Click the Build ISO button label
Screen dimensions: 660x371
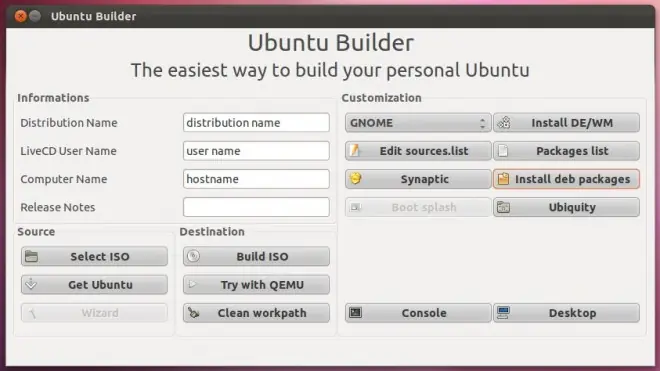[262, 256]
